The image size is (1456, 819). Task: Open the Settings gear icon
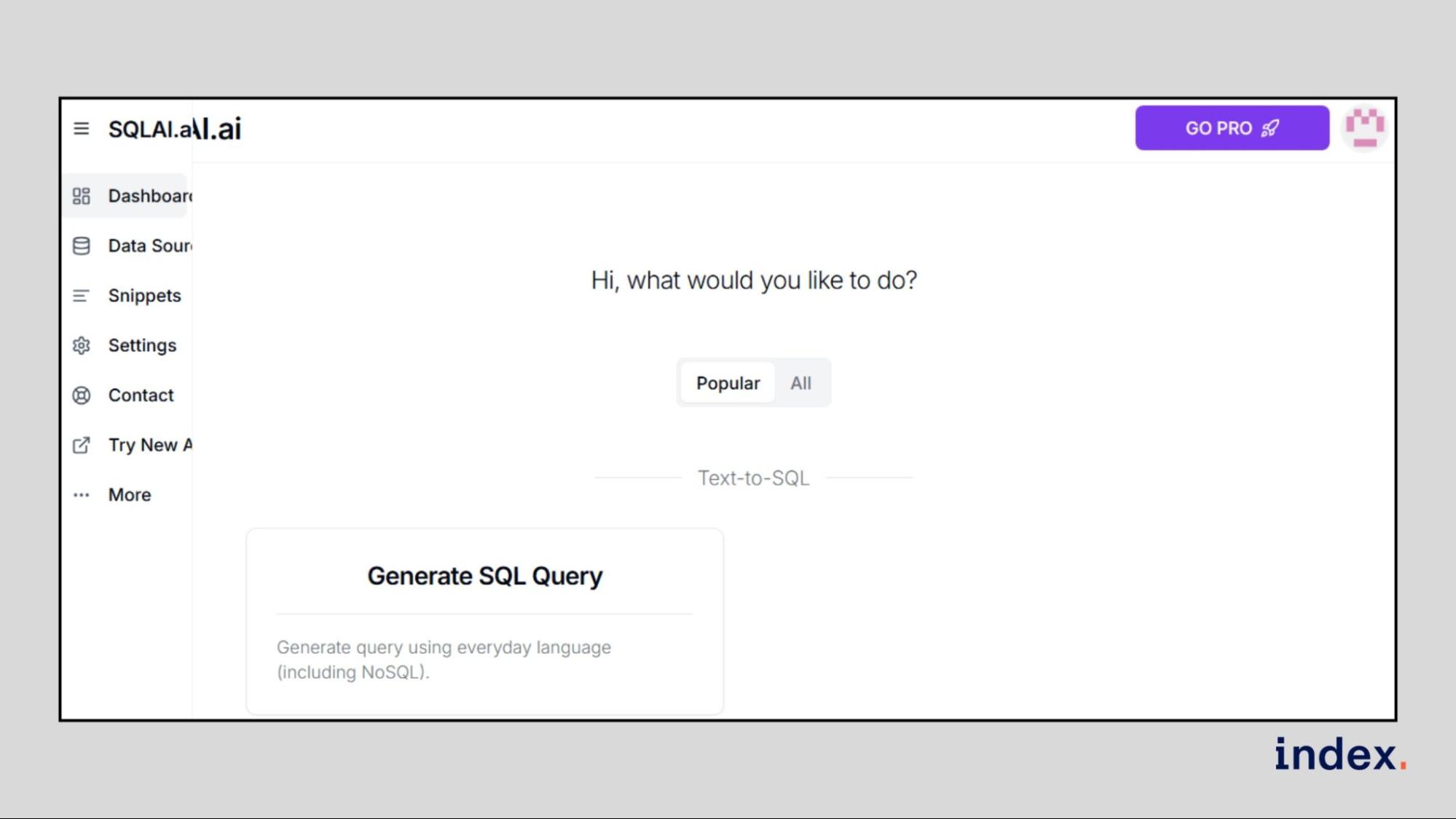pyautogui.click(x=81, y=345)
